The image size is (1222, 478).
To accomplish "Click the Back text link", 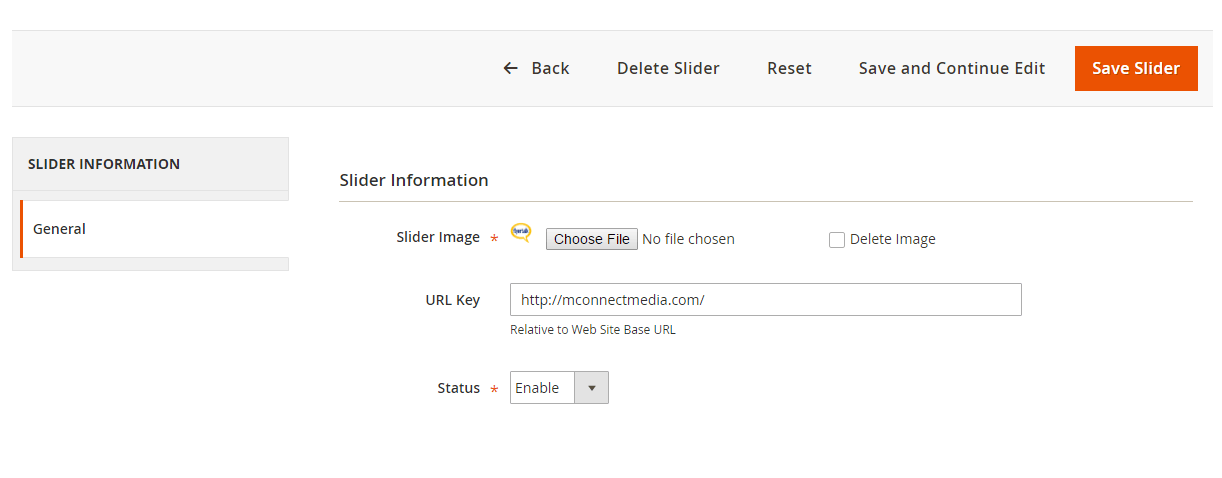I will pyautogui.click(x=550, y=68).
